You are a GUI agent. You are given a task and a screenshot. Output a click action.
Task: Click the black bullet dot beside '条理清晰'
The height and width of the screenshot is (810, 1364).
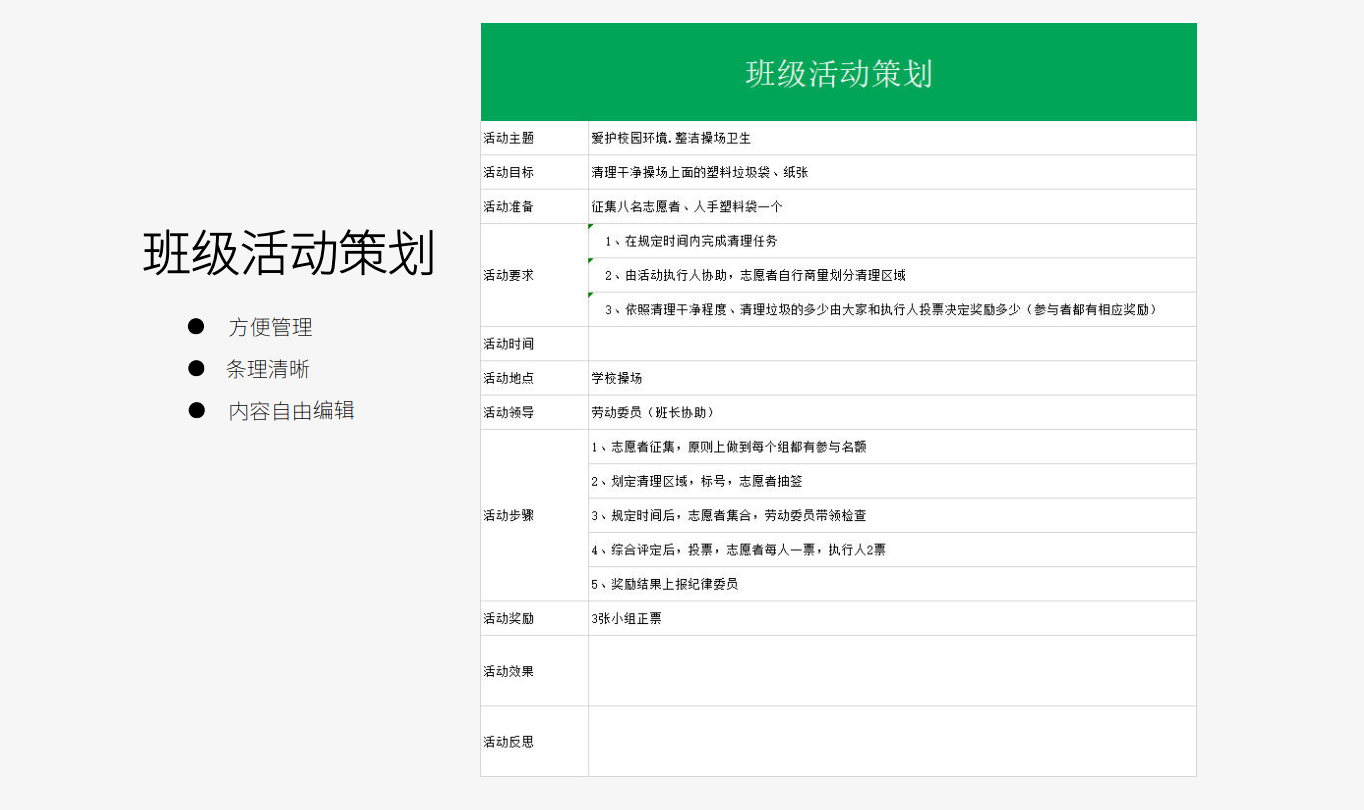196,368
